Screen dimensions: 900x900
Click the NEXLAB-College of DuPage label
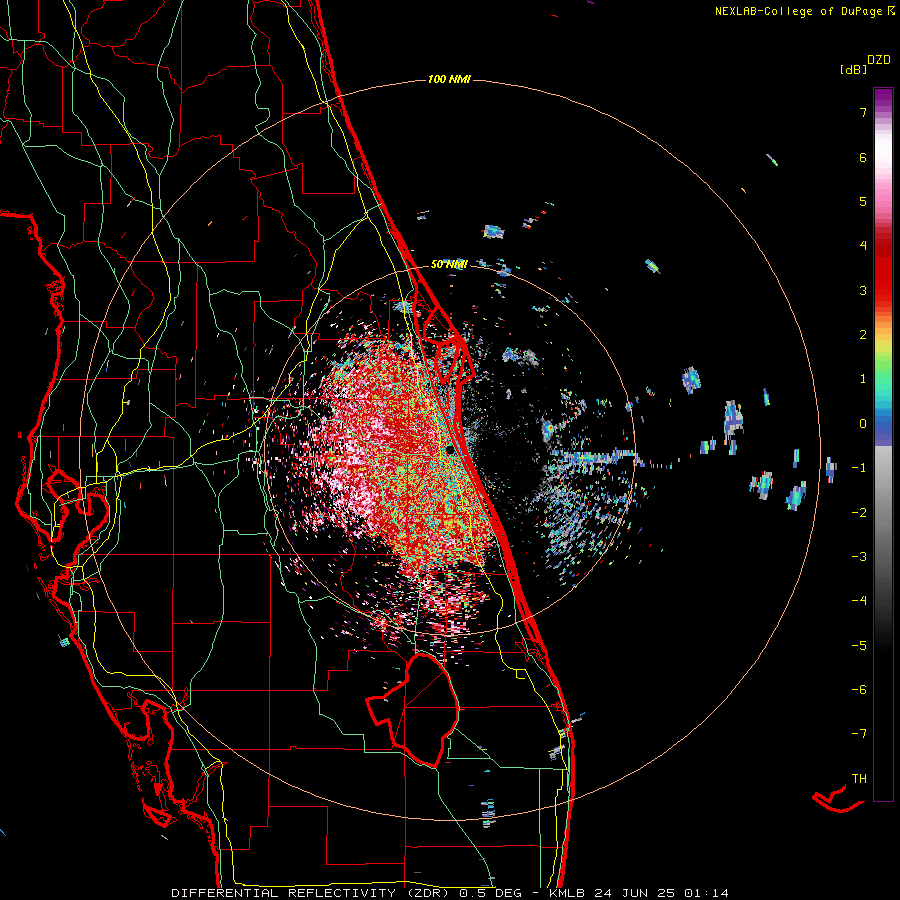coord(799,11)
